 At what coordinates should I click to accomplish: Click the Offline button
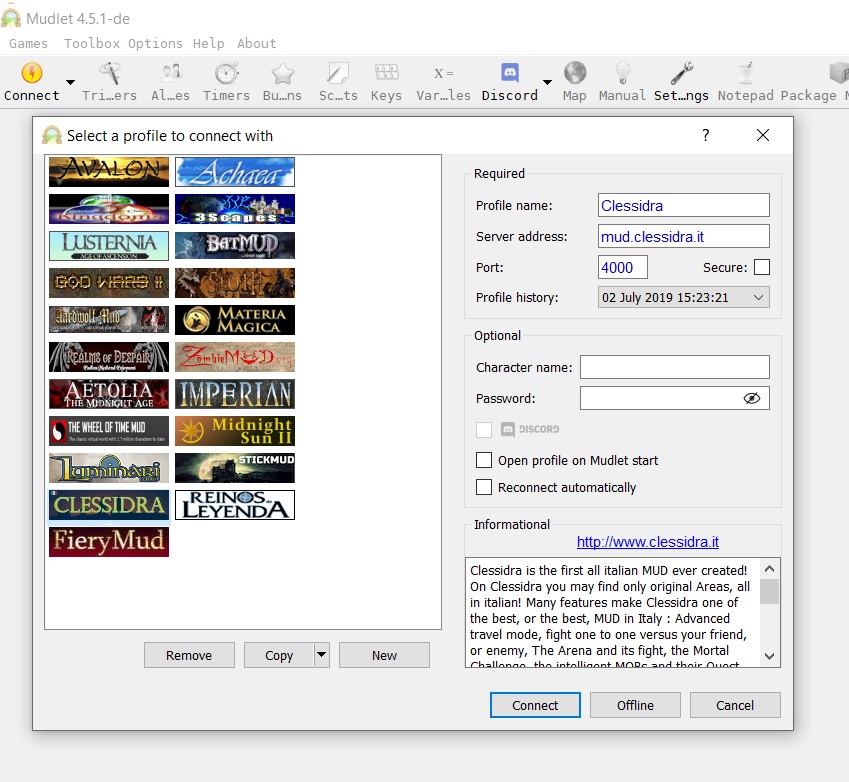(x=635, y=705)
